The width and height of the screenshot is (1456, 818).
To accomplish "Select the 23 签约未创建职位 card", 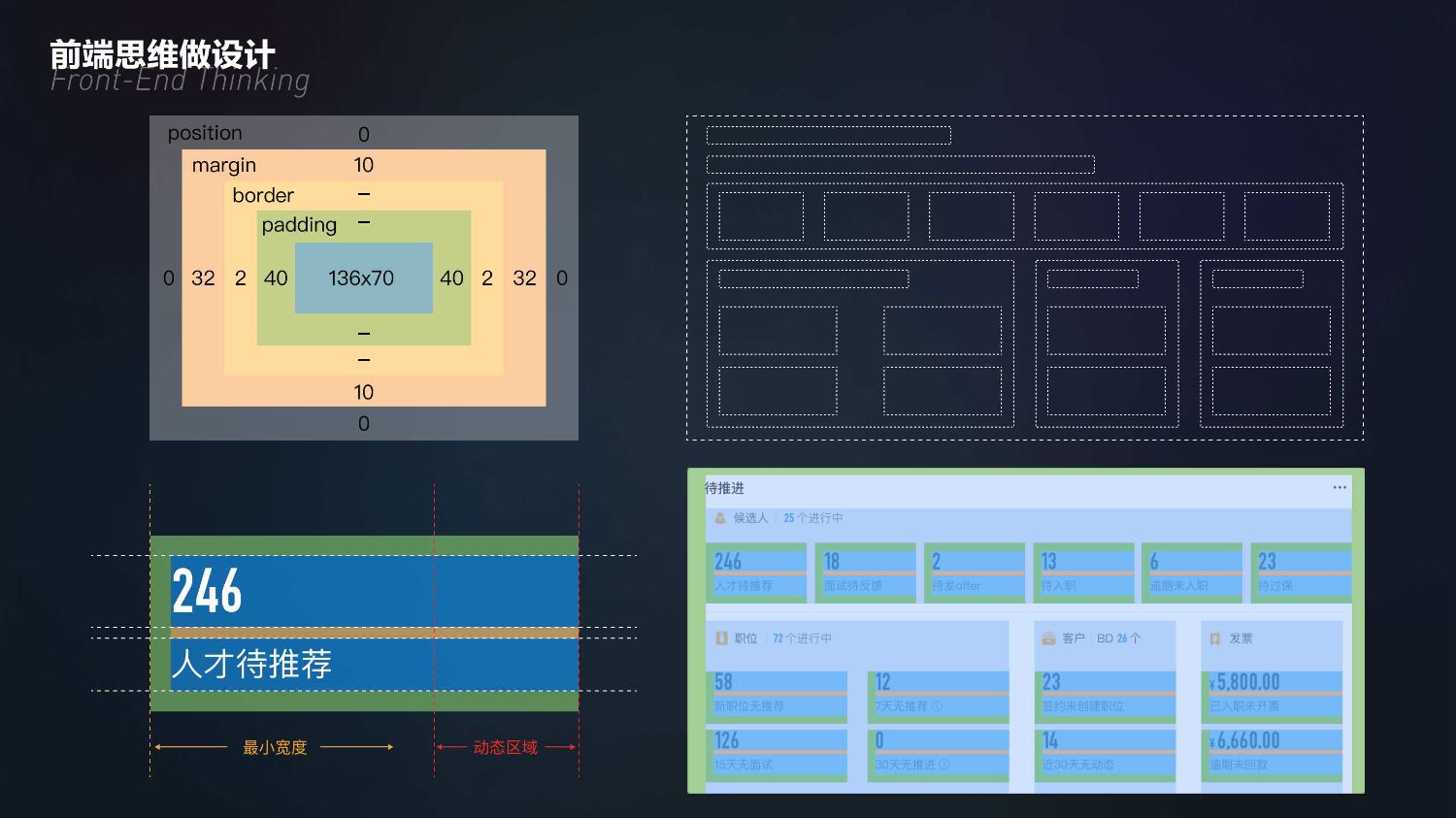I will [1105, 694].
